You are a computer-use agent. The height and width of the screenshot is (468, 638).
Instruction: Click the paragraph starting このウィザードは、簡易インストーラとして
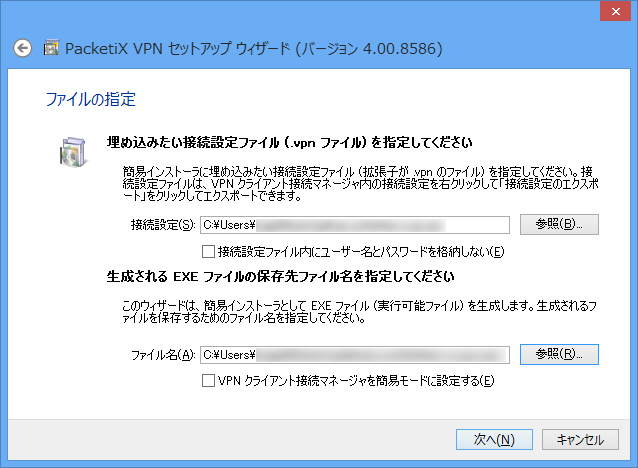pyautogui.click(x=360, y=312)
